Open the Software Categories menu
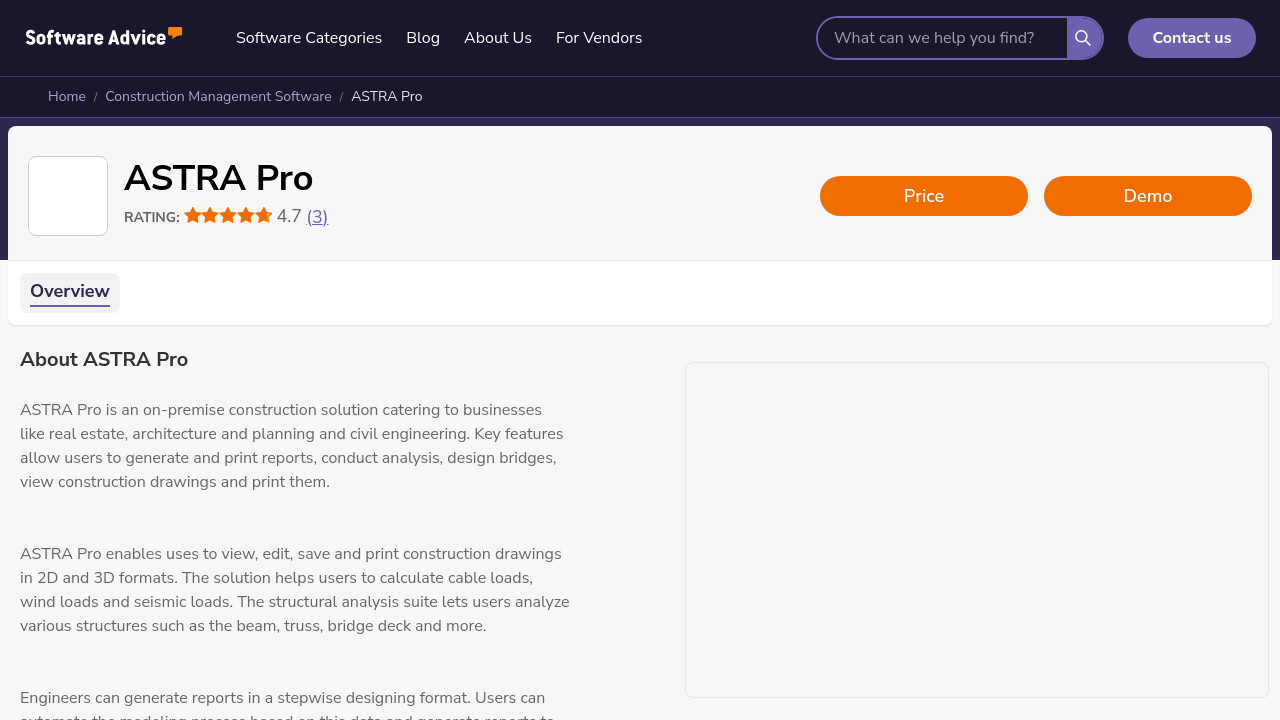 [x=309, y=38]
